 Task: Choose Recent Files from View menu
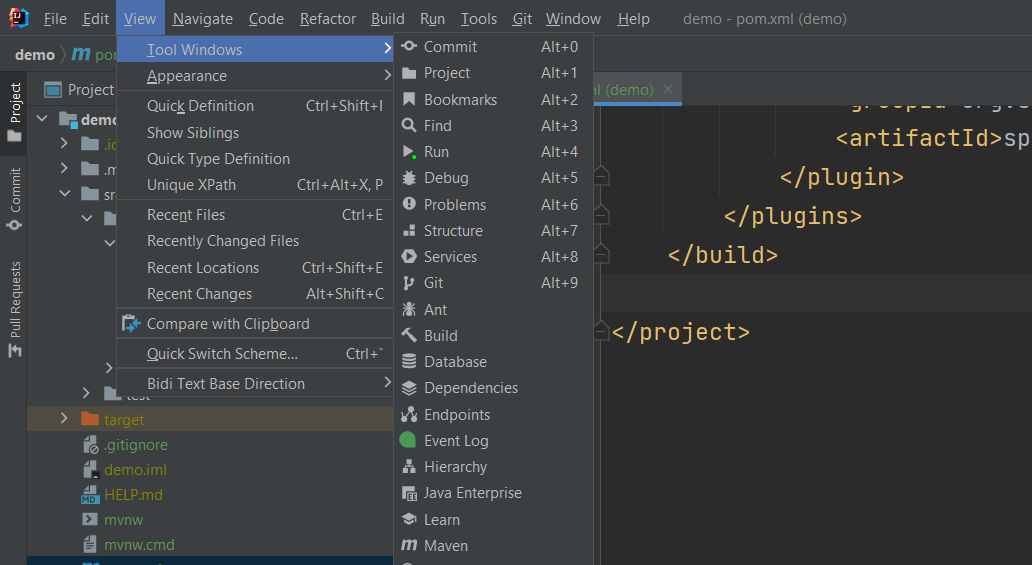tap(255, 215)
